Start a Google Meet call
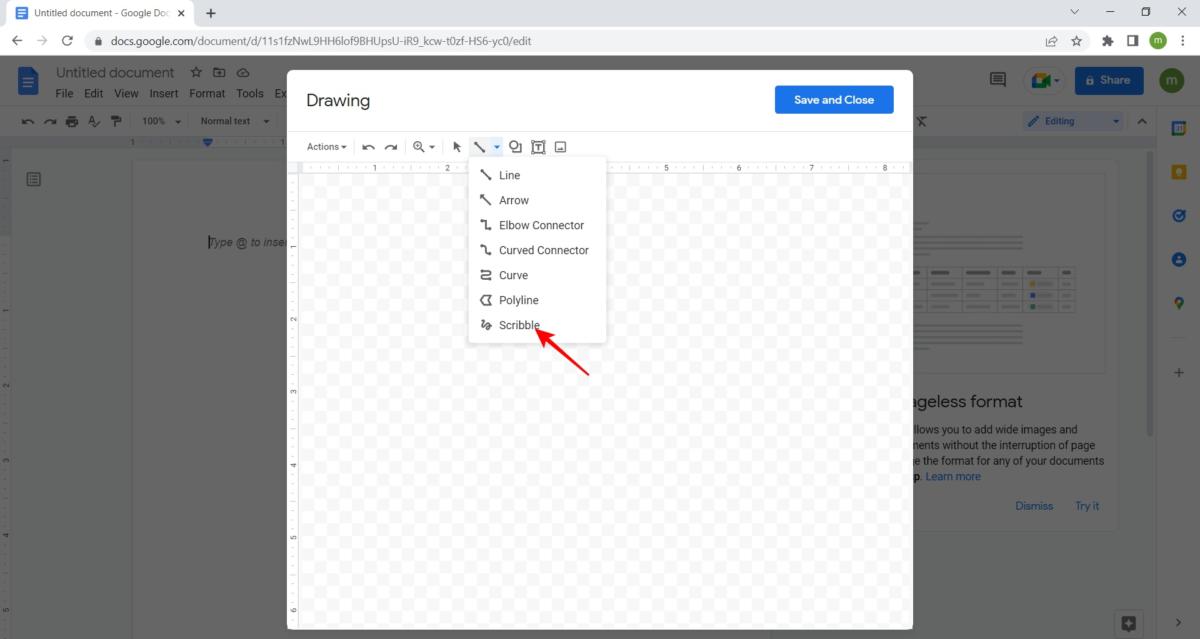 pos(1046,81)
